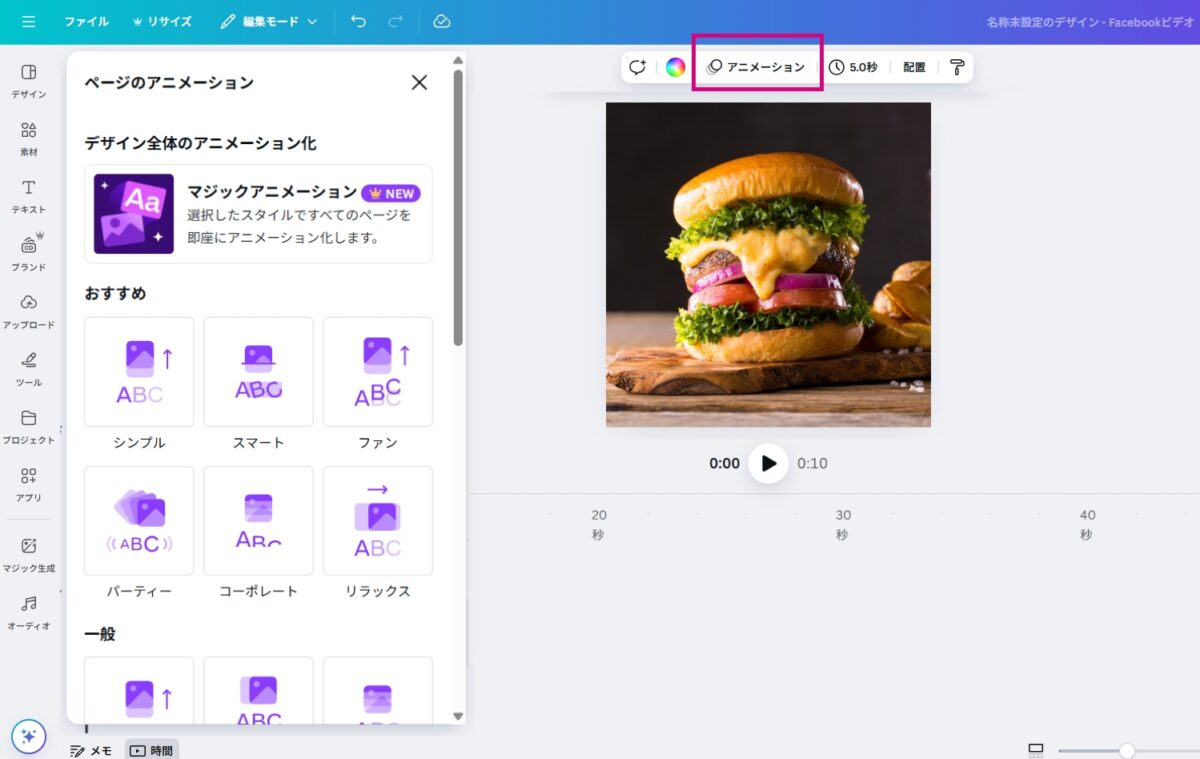Open the デザイン sidebar tab
Image resolution: width=1200 pixels, height=759 pixels.
(29, 81)
